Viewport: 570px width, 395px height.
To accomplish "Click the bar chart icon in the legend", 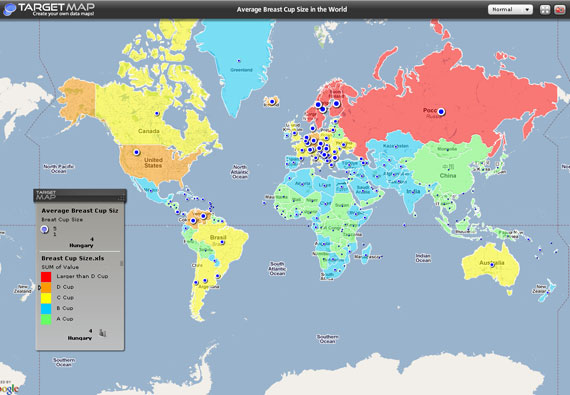I will coord(103,332).
